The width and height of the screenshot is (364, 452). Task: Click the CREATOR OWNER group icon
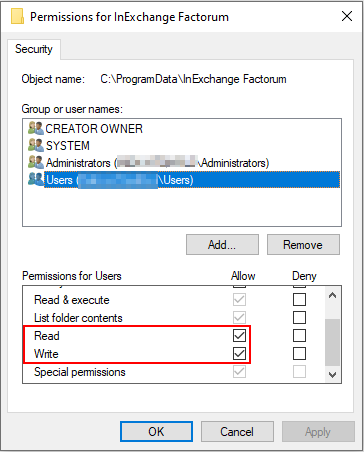coord(36,128)
